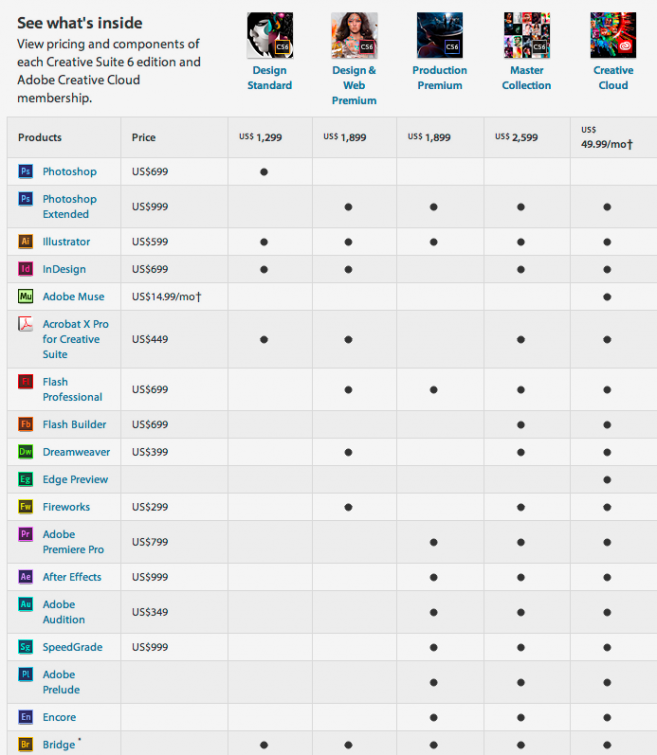
Task: Select the US$ 49.99/mo Creative Cloud price
Action: [607, 137]
